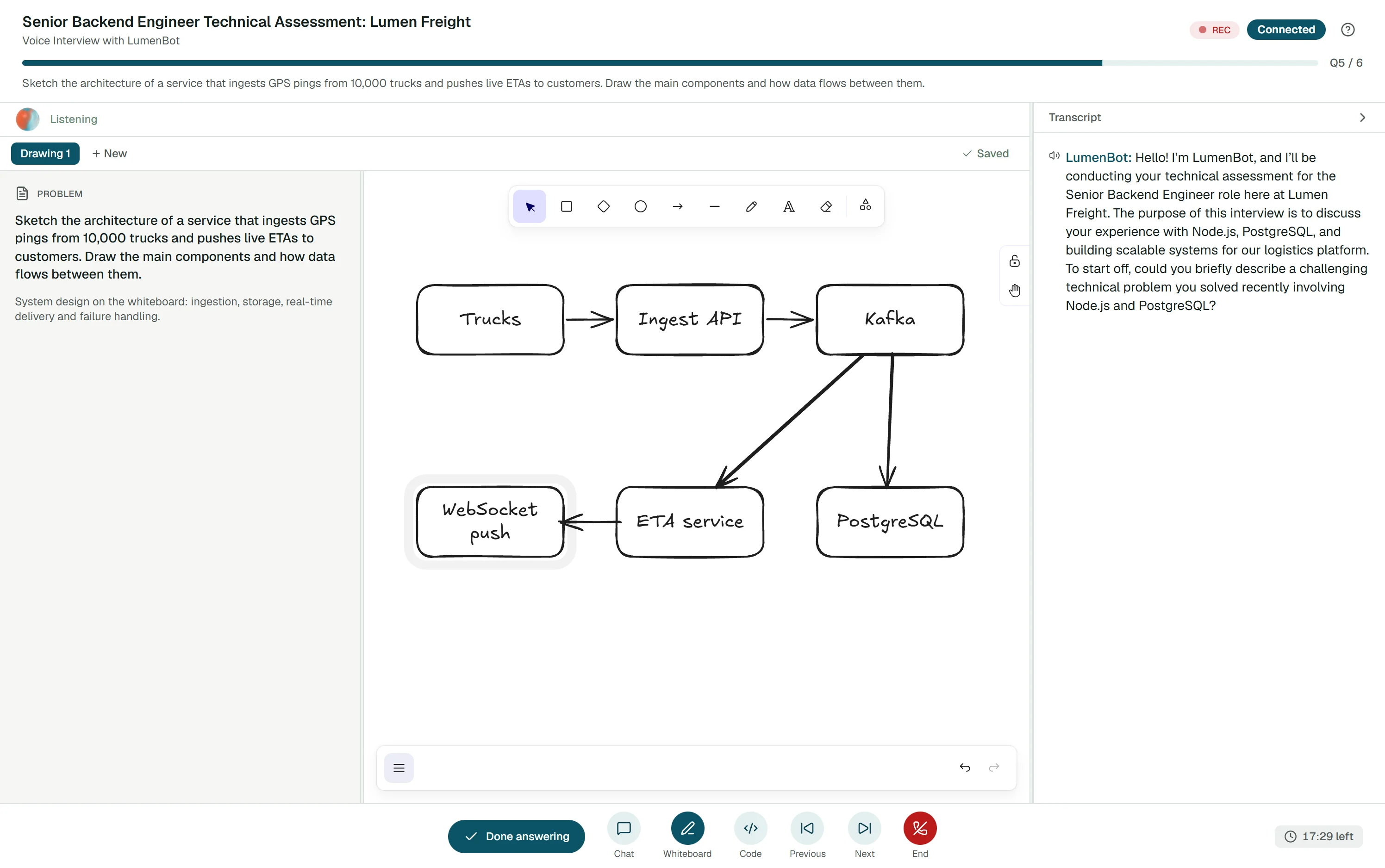Redo the whiteboard action

[x=994, y=768]
